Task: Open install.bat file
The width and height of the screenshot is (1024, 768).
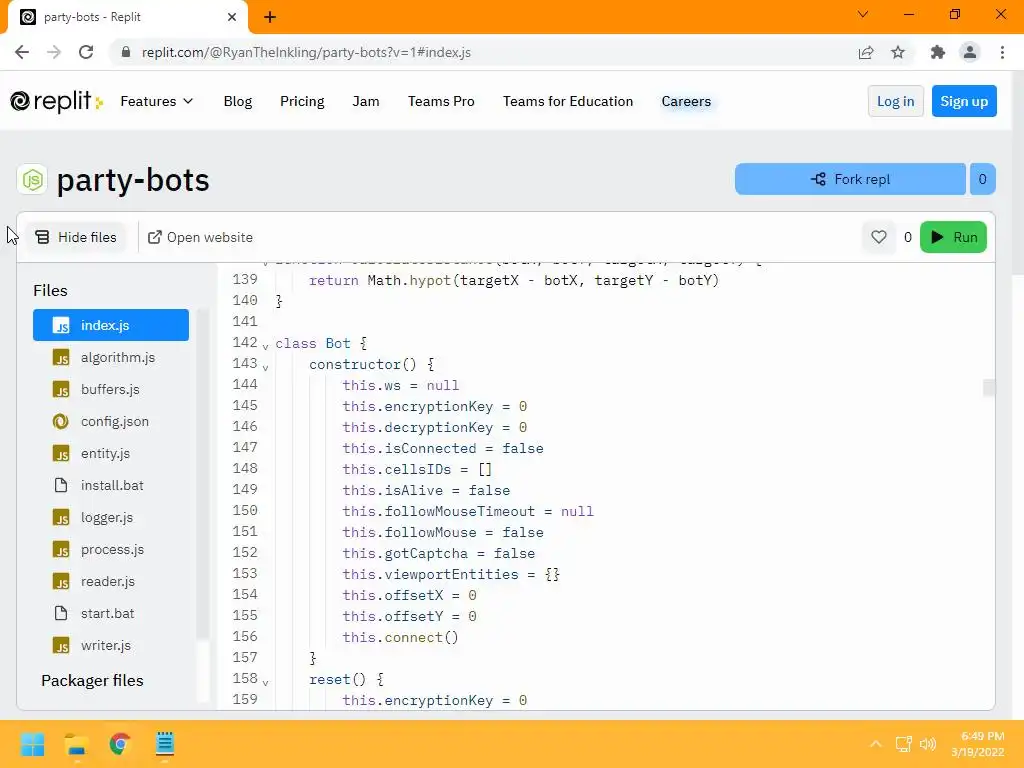Action: coord(110,485)
